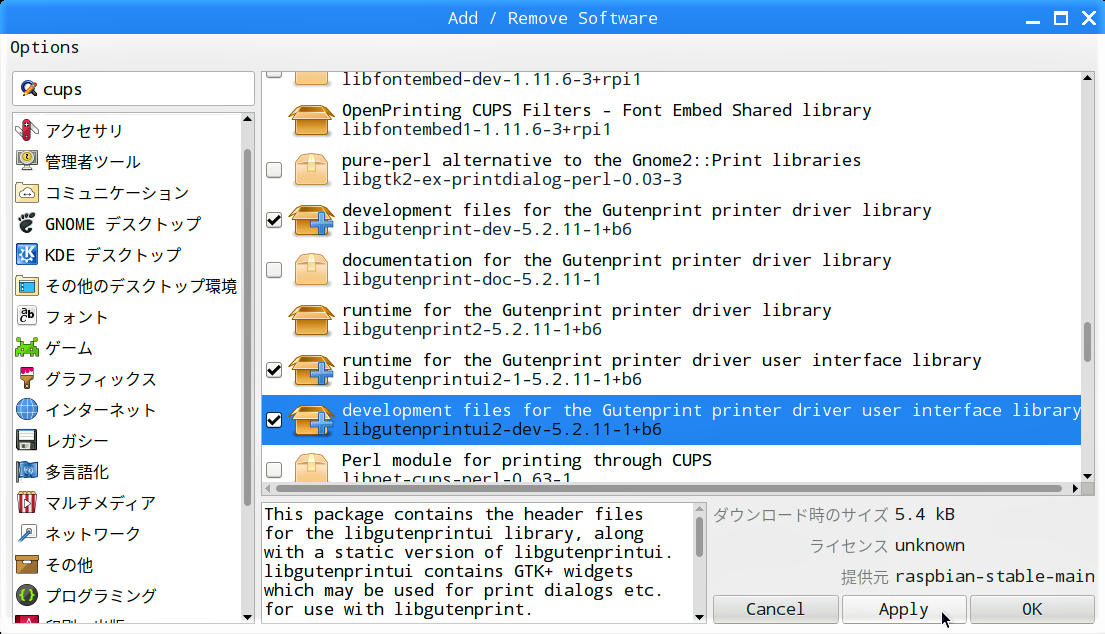Click the アクセサリ category icon

click(27, 130)
